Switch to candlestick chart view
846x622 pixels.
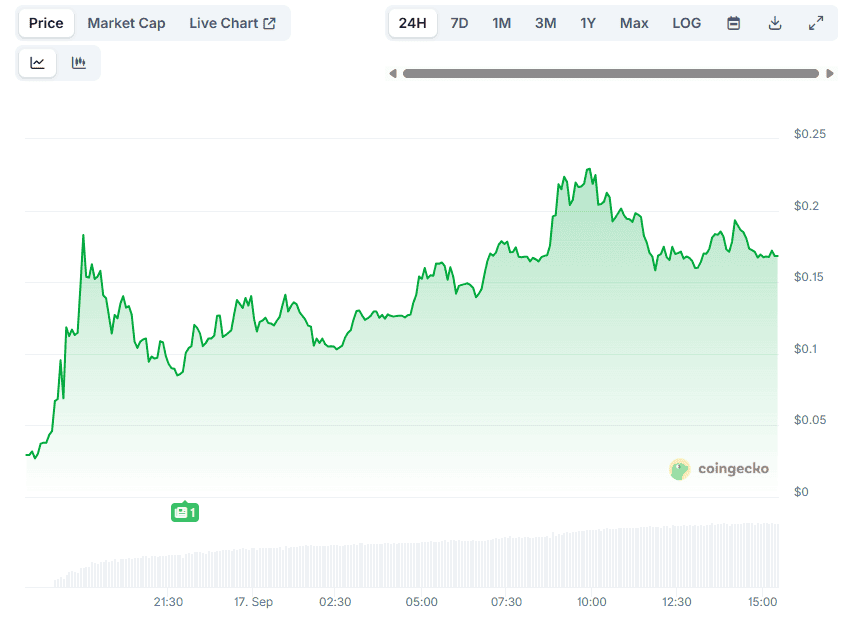pyautogui.click(x=79, y=63)
